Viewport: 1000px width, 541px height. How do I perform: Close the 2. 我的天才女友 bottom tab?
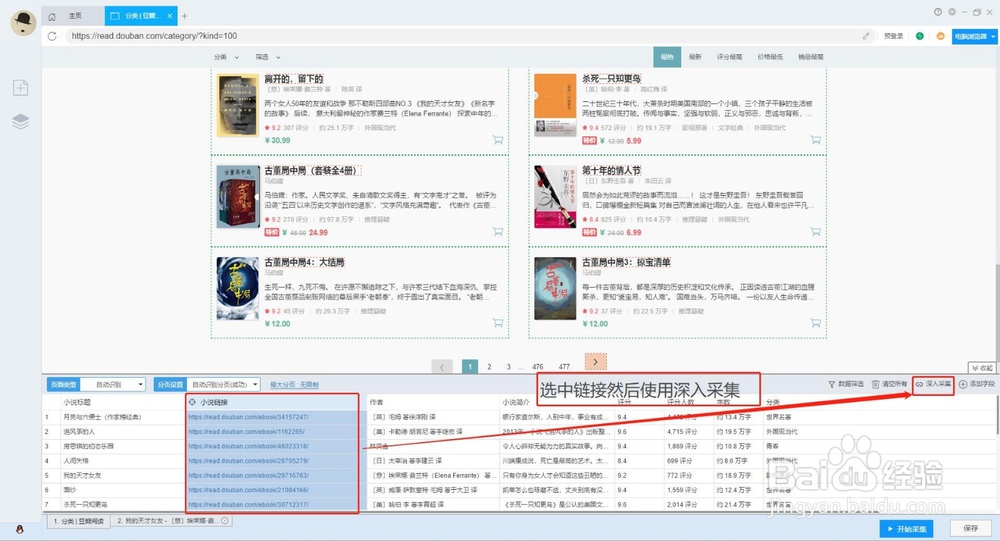tap(224, 521)
